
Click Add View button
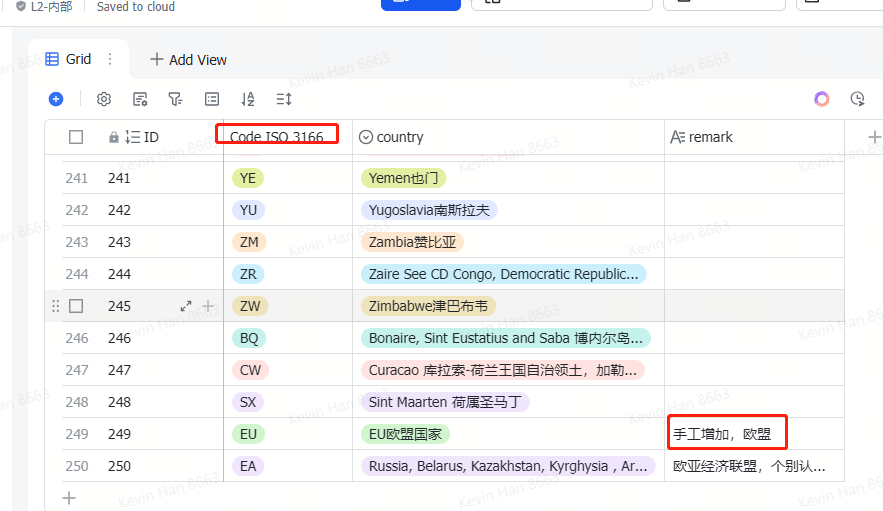pos(189,60)
